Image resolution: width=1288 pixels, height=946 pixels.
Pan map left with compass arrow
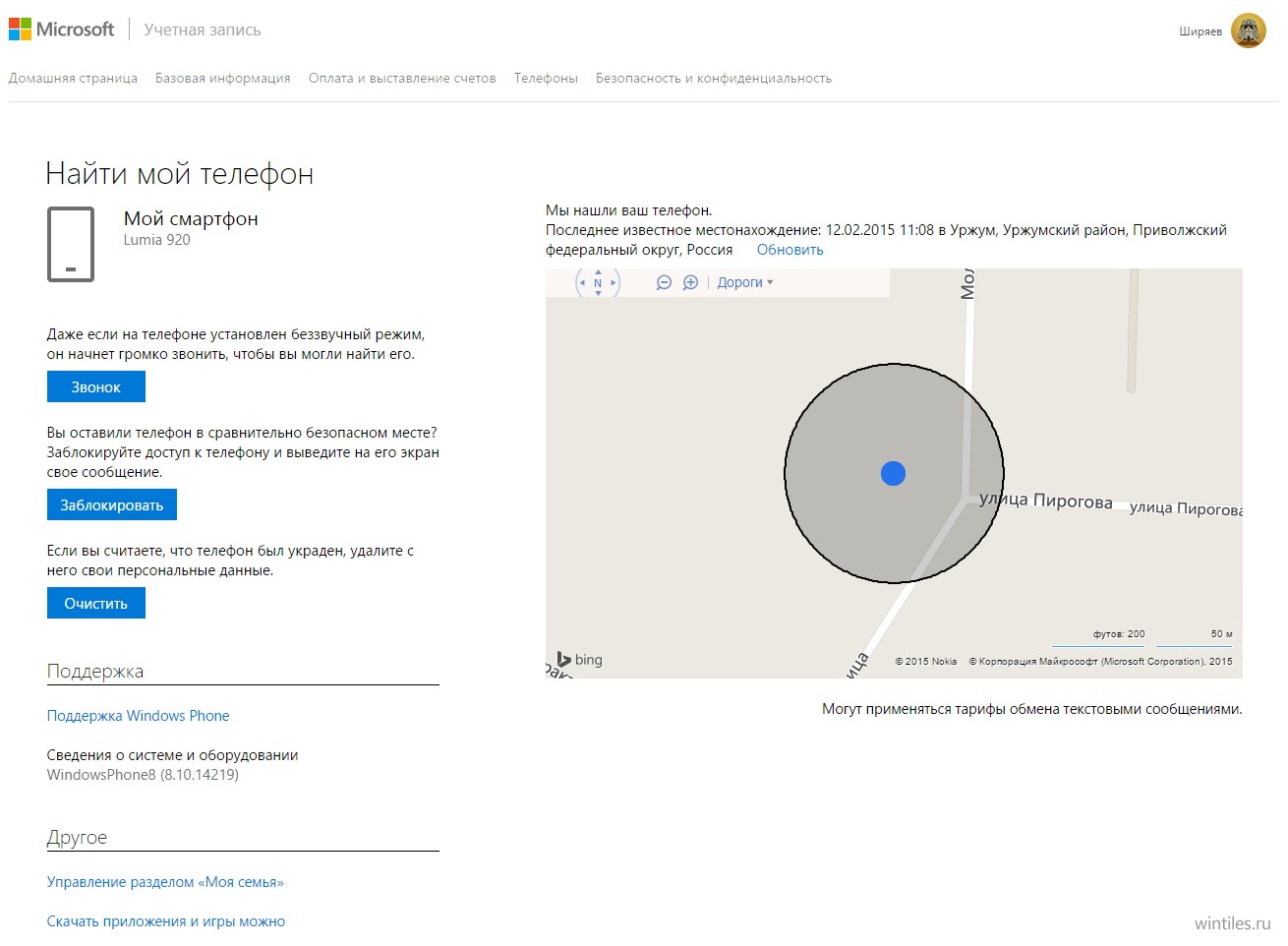click(x=582, y=283)
